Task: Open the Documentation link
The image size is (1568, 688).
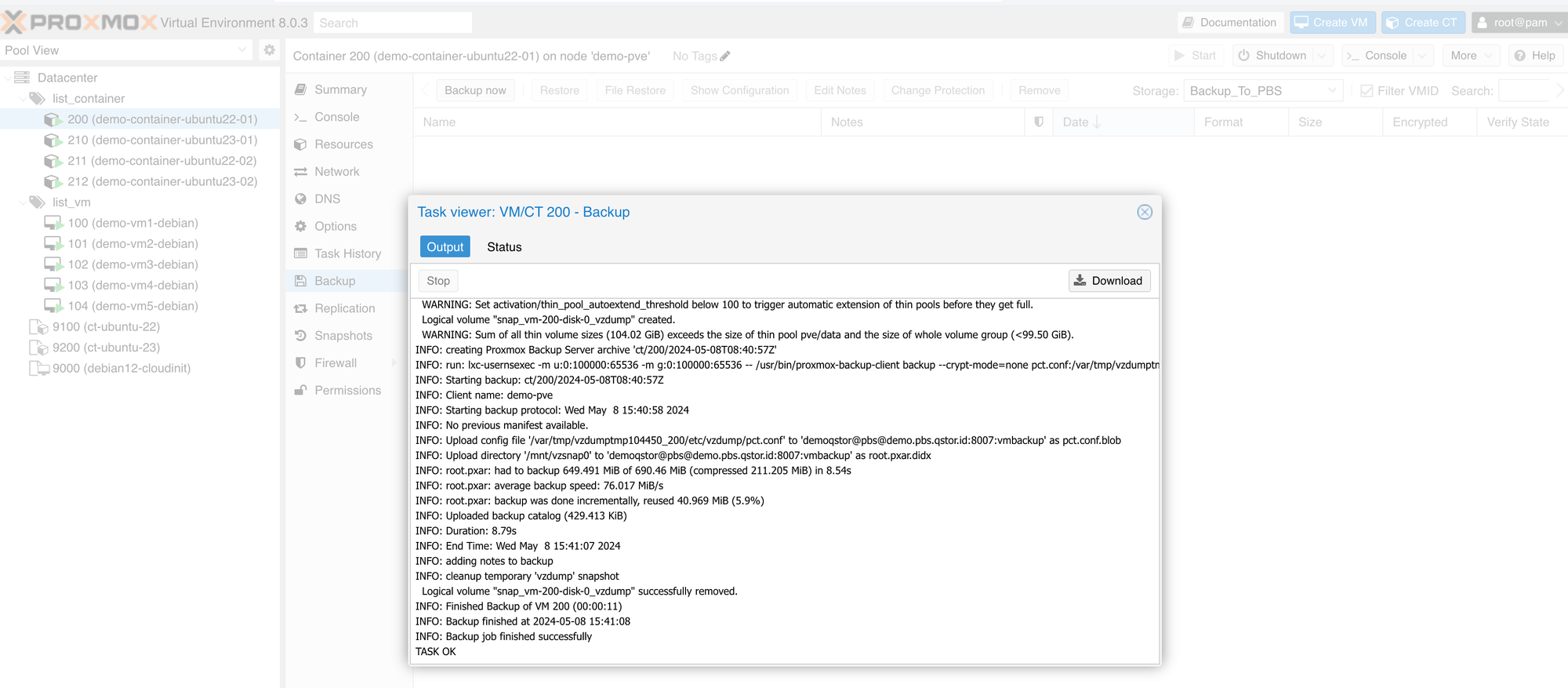Action: [1229, 23]
